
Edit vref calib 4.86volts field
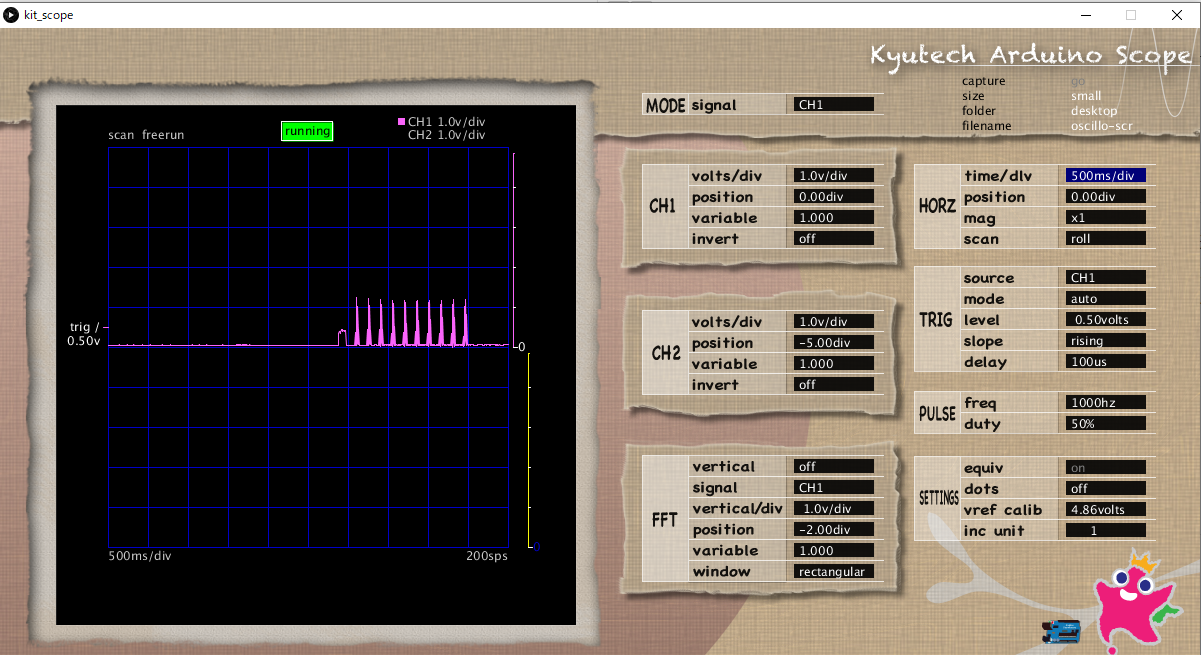click(x=1106, y=510)
